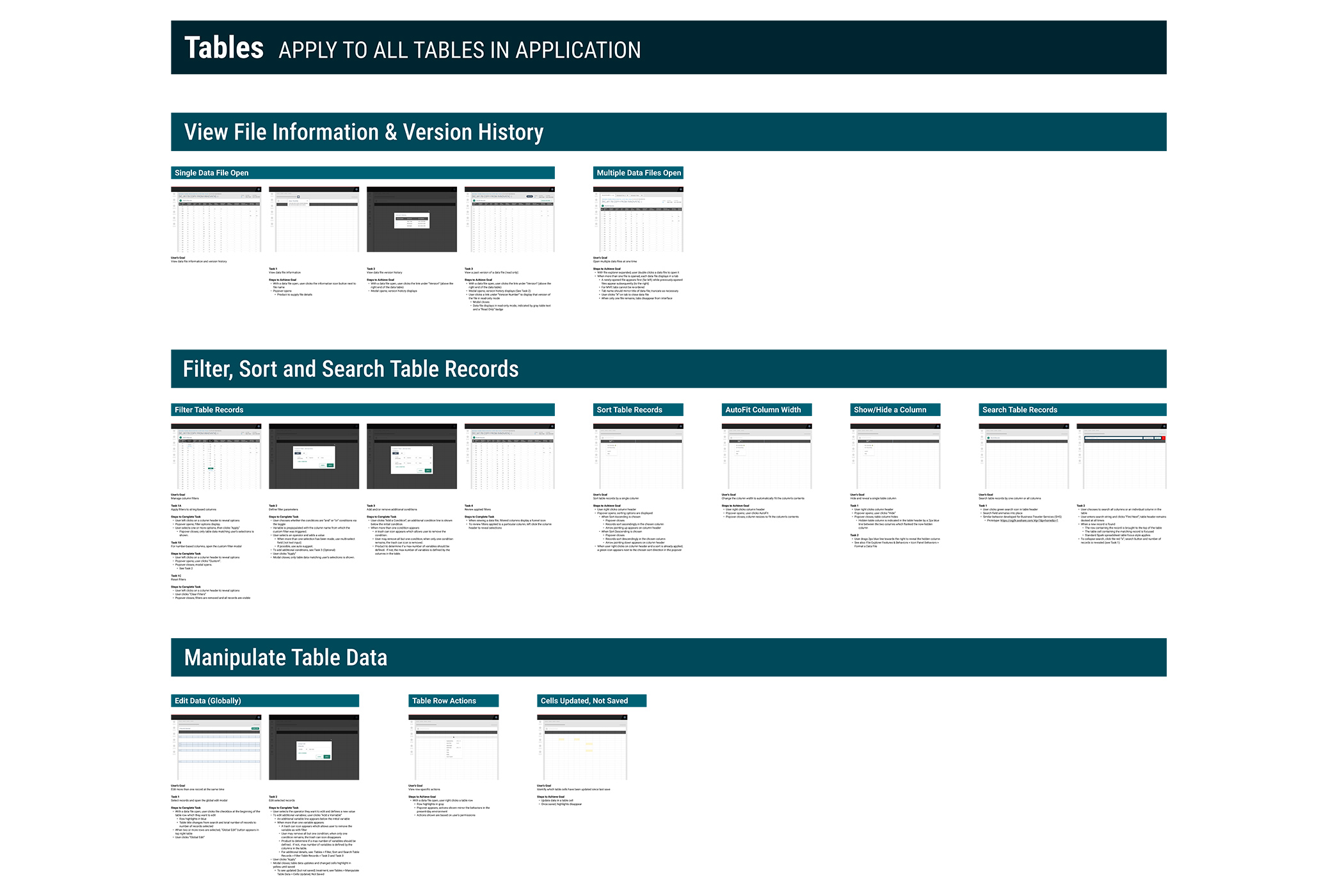
Task: Click the Manipulate Table Data section banner
Action: (x=669, y=657)
